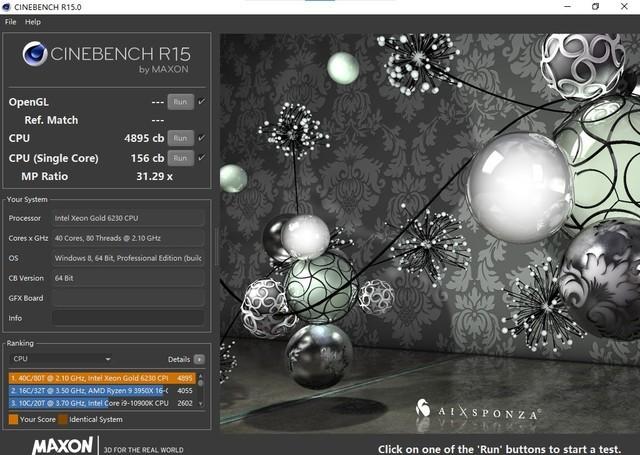Open the CPU ranking type dropdown
Viewport: 640px width, 455px height.
click(x=60, y=359)
